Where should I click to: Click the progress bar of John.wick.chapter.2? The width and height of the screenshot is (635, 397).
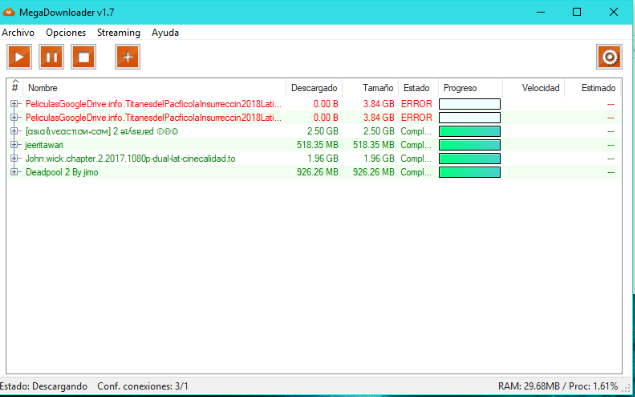[x=470, y=158]
